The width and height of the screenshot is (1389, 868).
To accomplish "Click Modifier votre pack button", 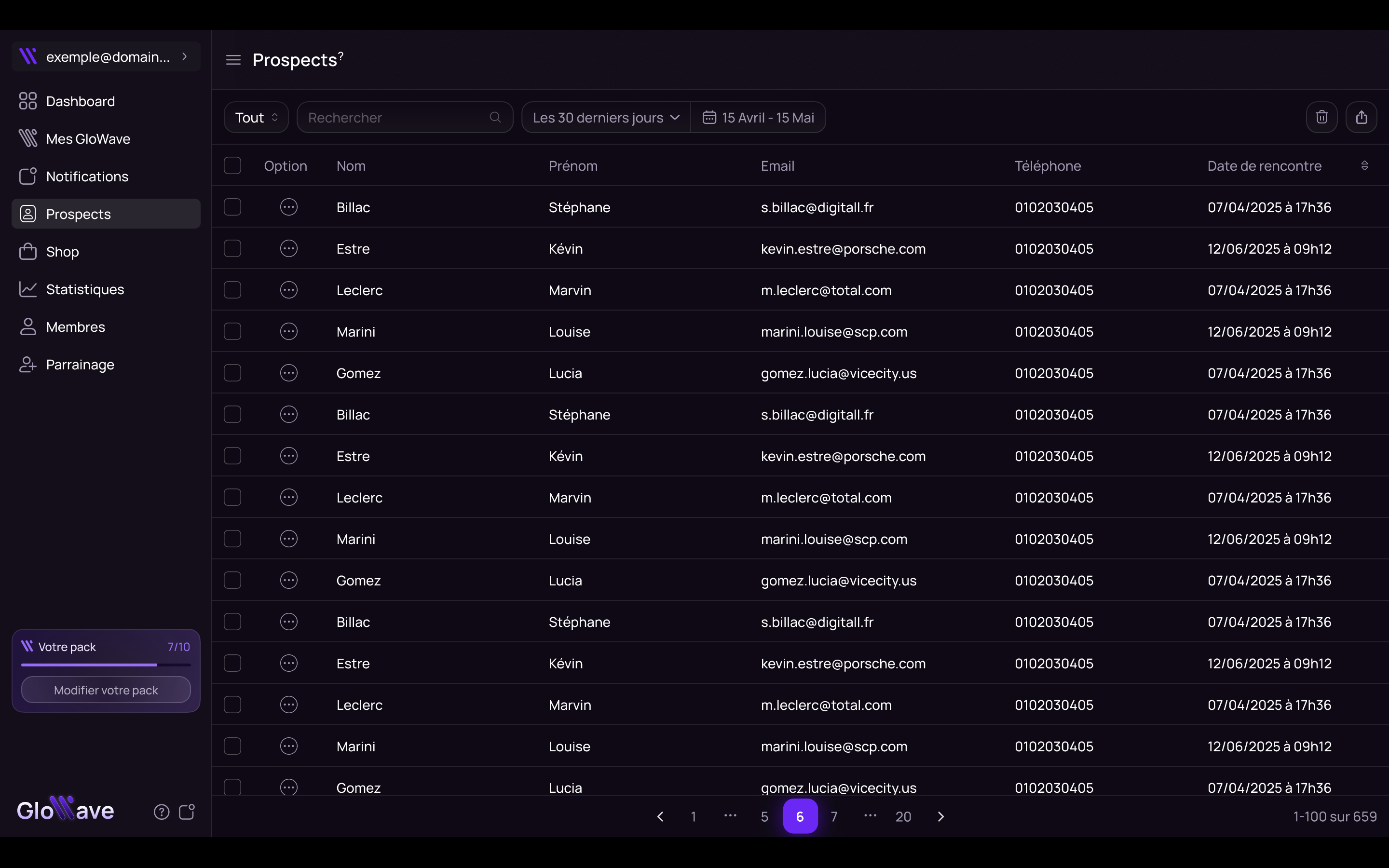I will click(106, 690).
